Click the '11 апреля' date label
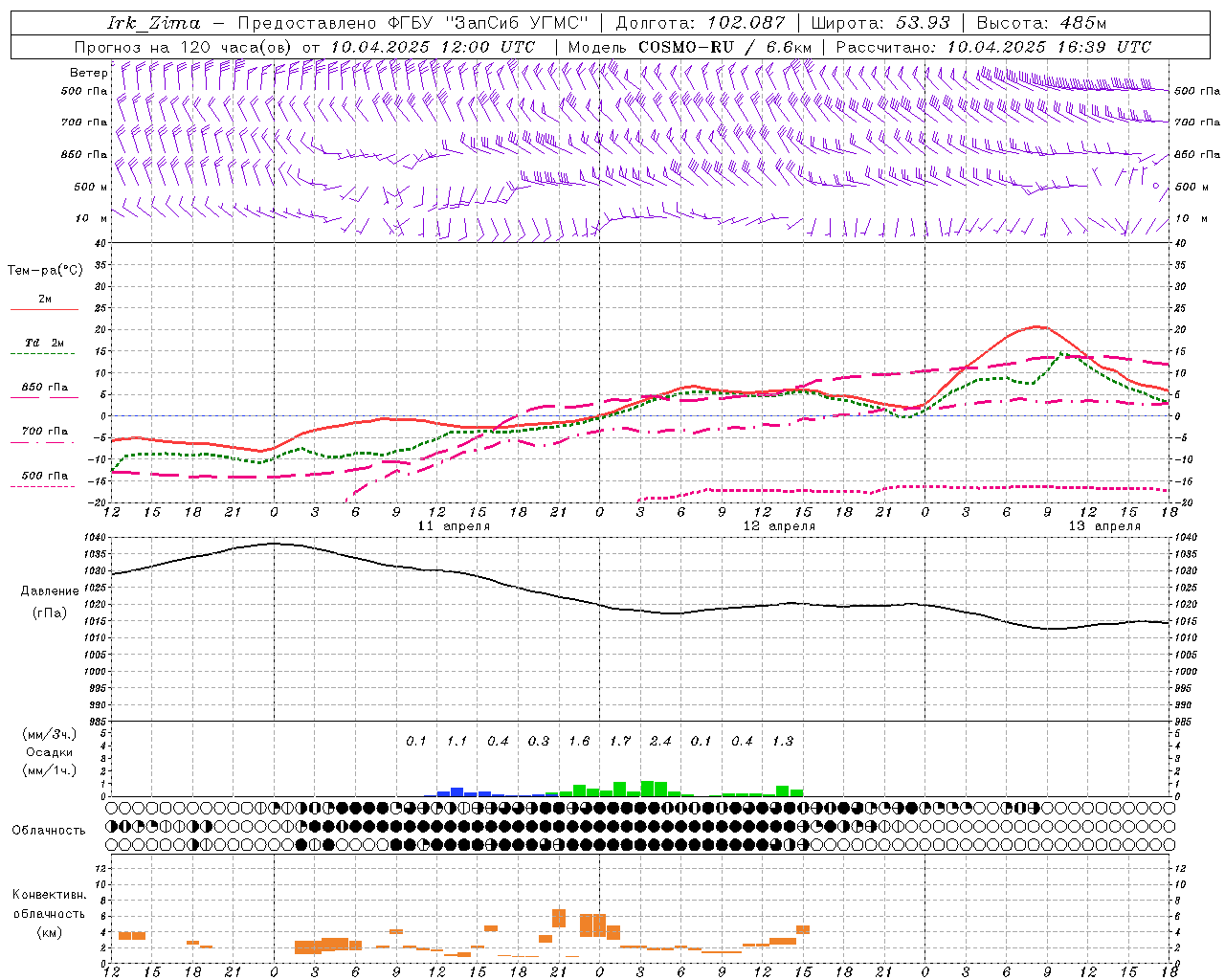The height and width of the screenshot is (980, 1225). tap(454, 526)
